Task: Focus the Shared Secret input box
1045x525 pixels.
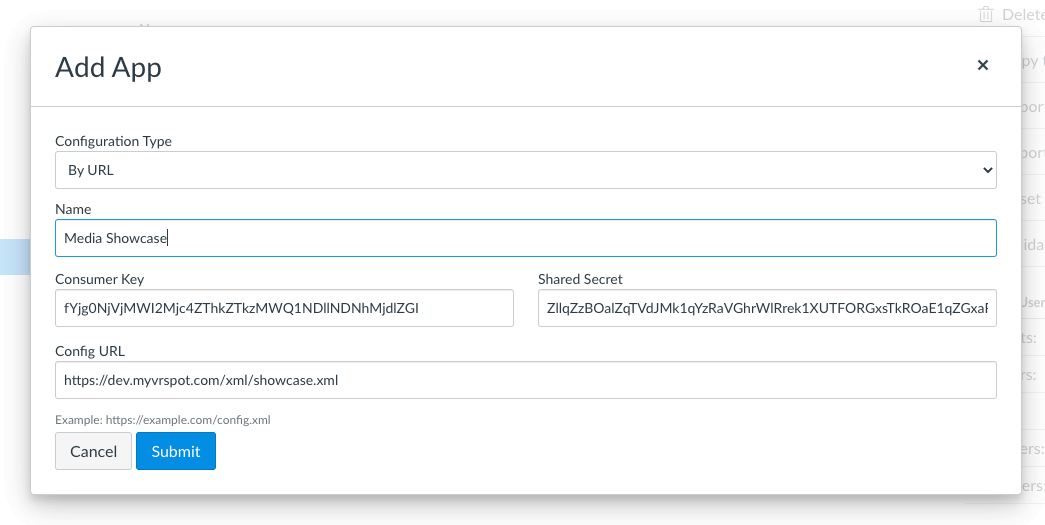Action: click(766, 308)
